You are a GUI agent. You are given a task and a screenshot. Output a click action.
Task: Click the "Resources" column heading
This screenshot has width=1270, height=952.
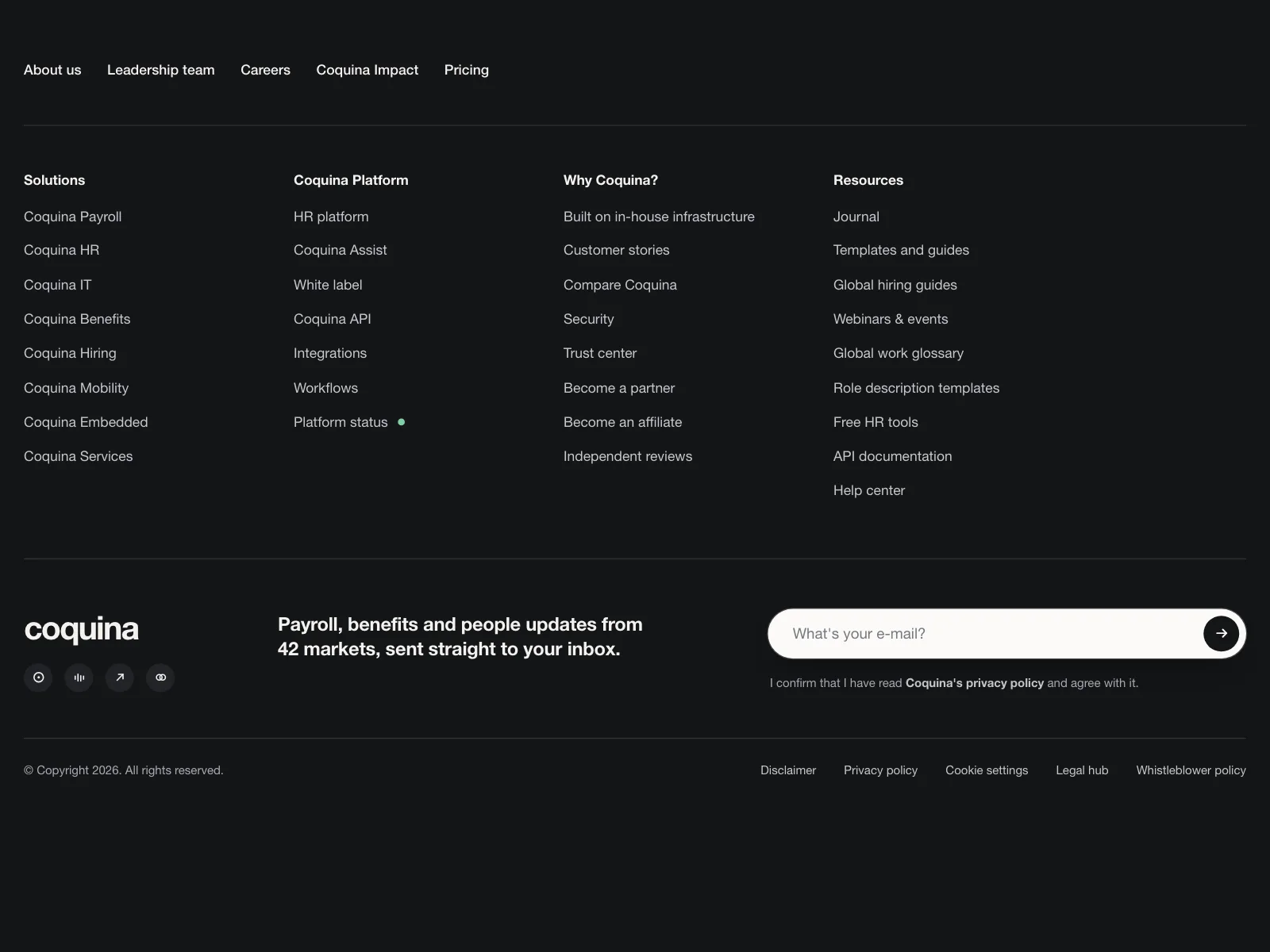(x=868, y=180)
